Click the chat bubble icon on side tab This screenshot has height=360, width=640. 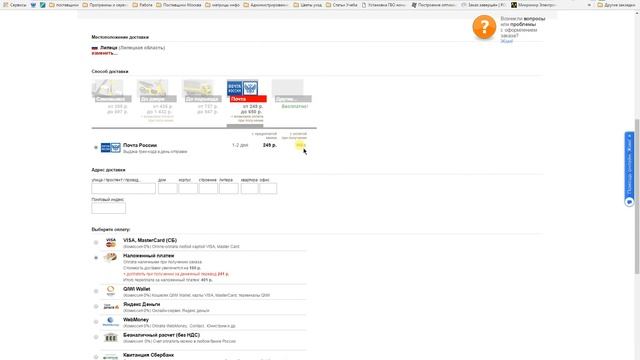629,202
